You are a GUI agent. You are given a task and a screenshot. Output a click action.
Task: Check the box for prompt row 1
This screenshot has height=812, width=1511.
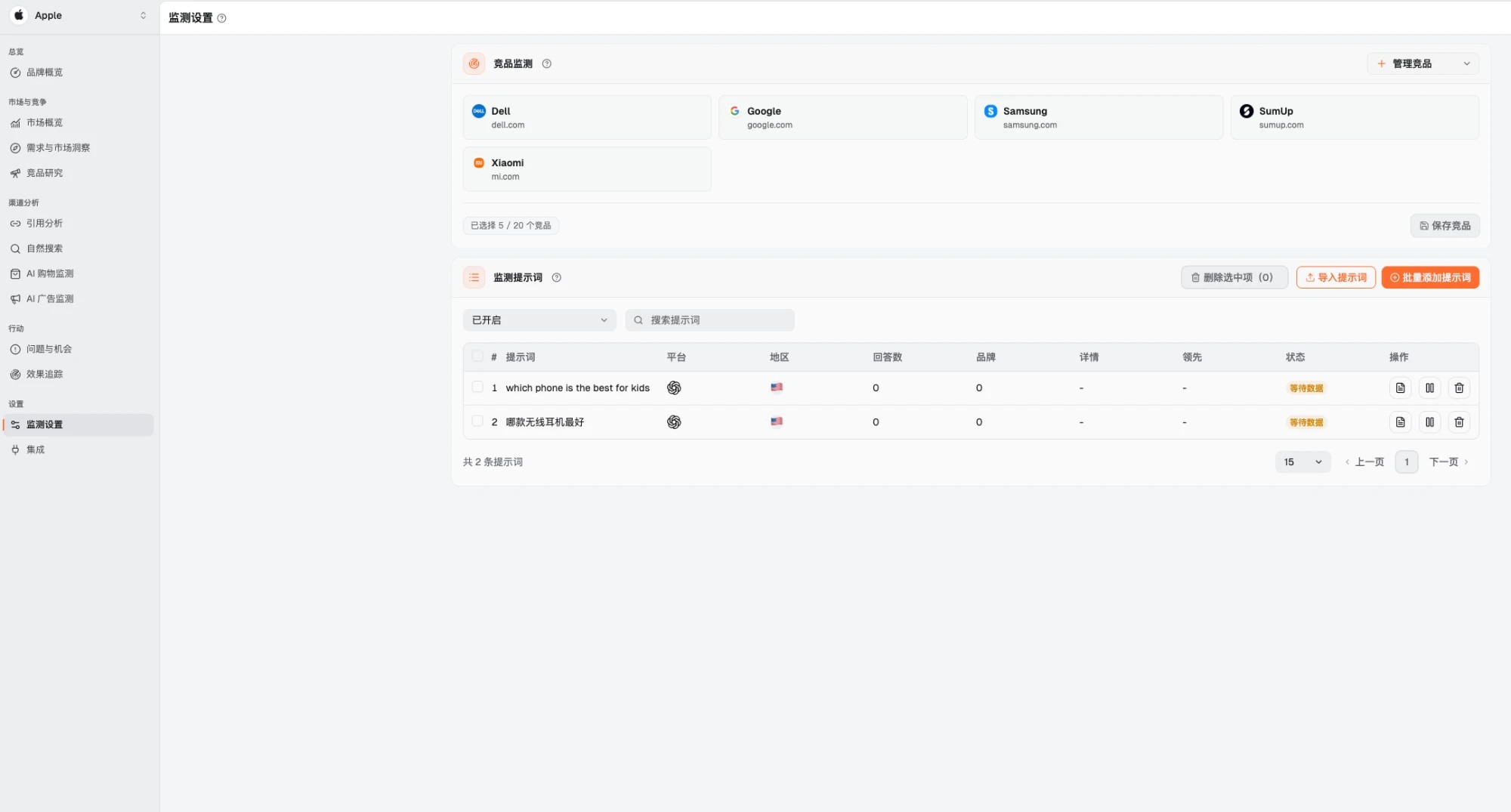pos(477,387)
